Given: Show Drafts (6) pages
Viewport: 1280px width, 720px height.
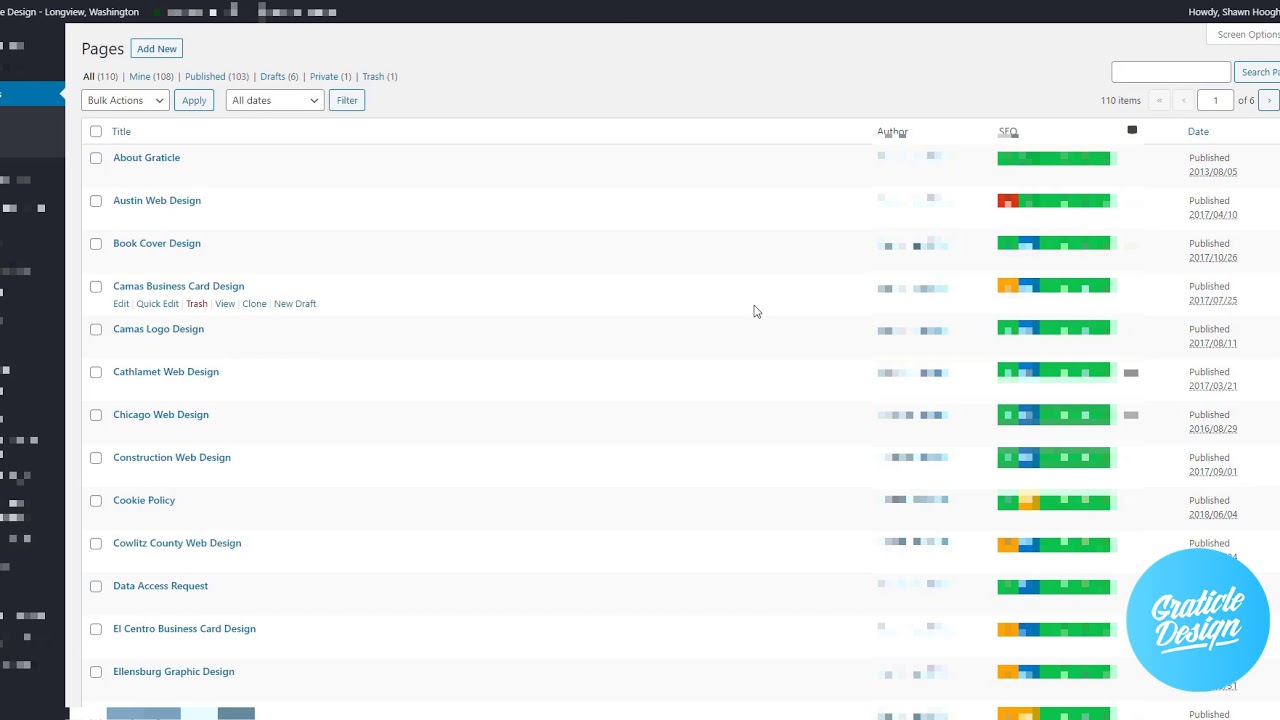Looking at the screenshot, I should [x=279, y=76].
